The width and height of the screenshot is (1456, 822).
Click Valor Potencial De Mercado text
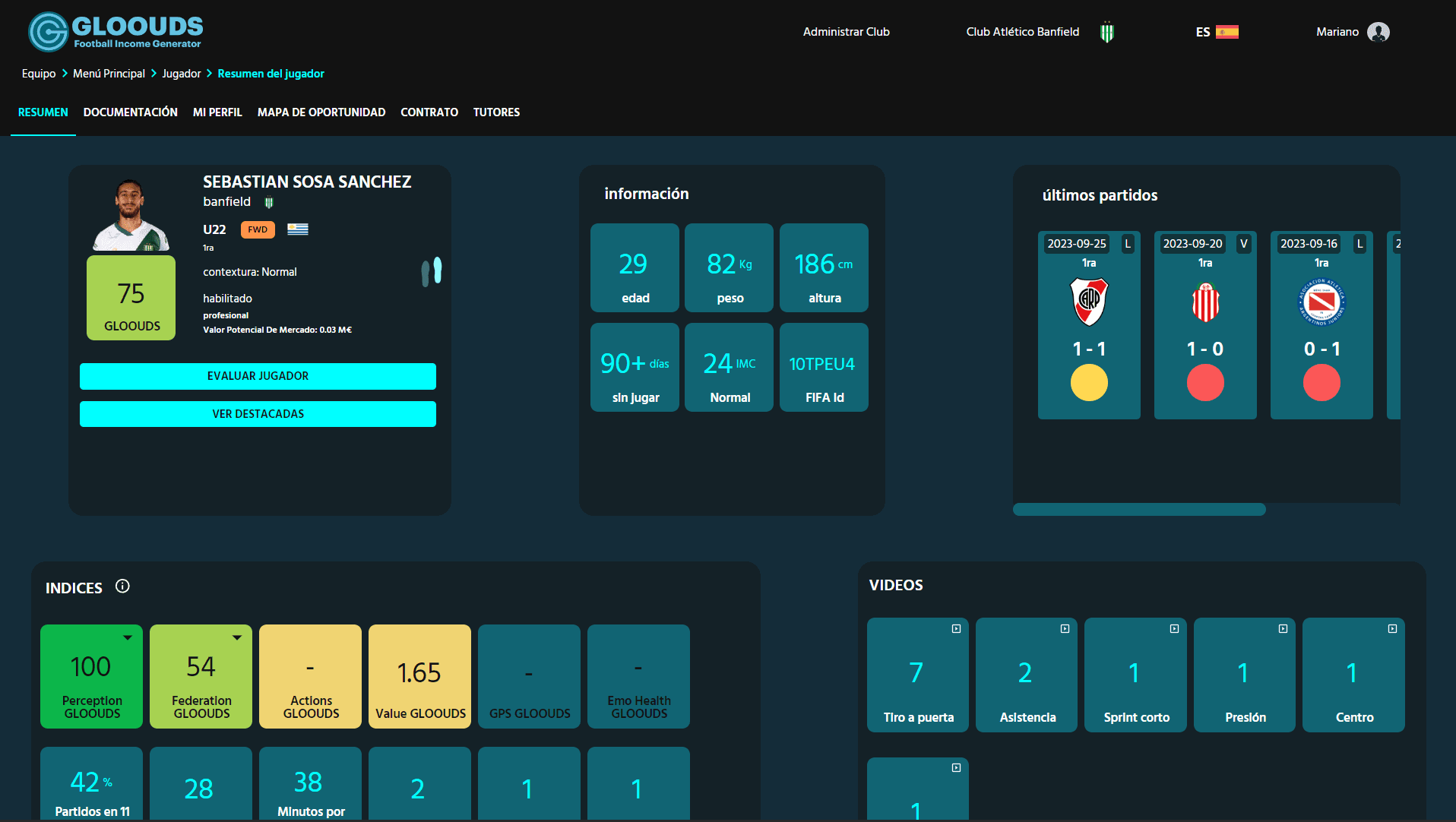click(277, 330)
